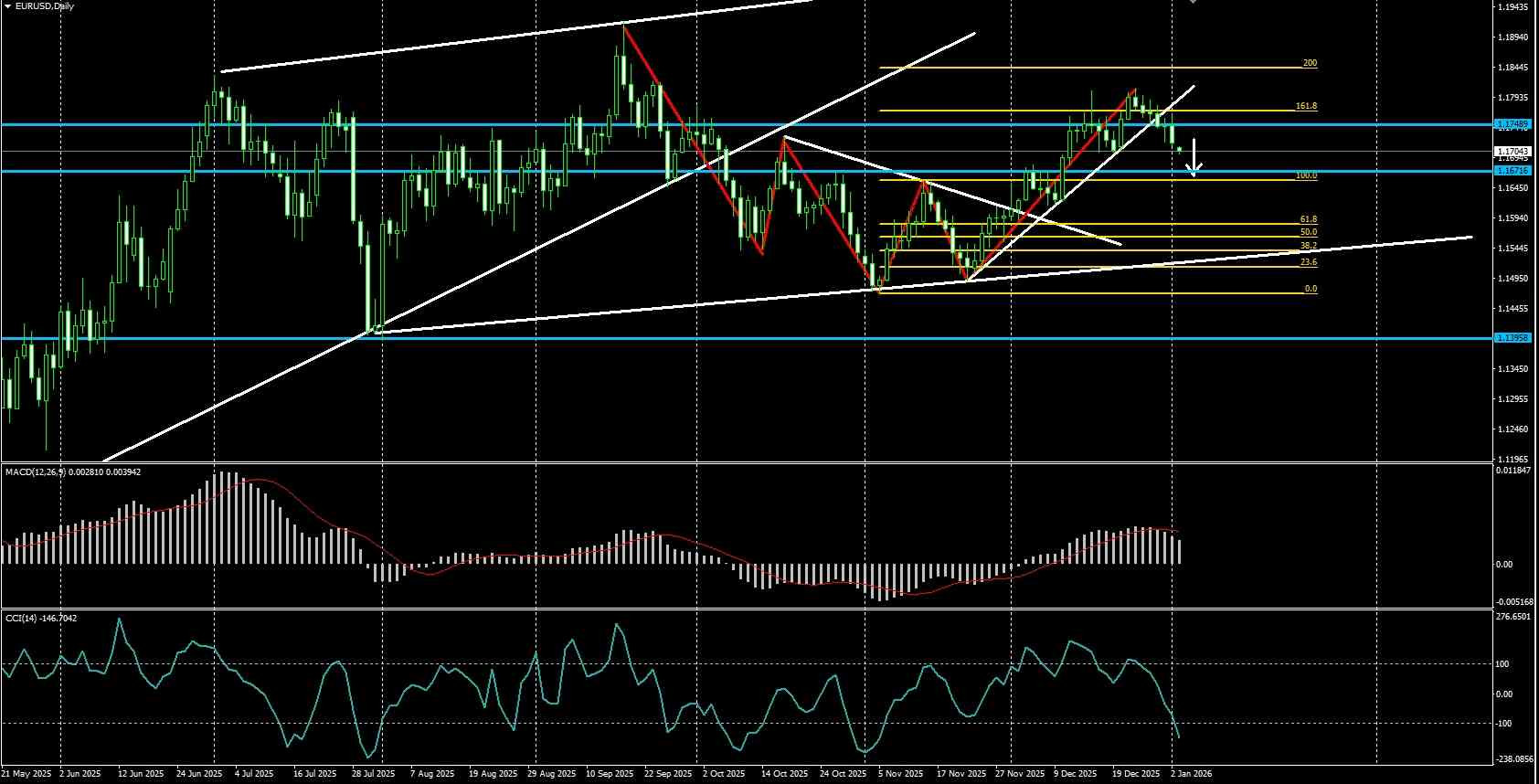Click the blue 1.13958 price tag
This screenshot has height=784, width=1539.
(1512, 338)
